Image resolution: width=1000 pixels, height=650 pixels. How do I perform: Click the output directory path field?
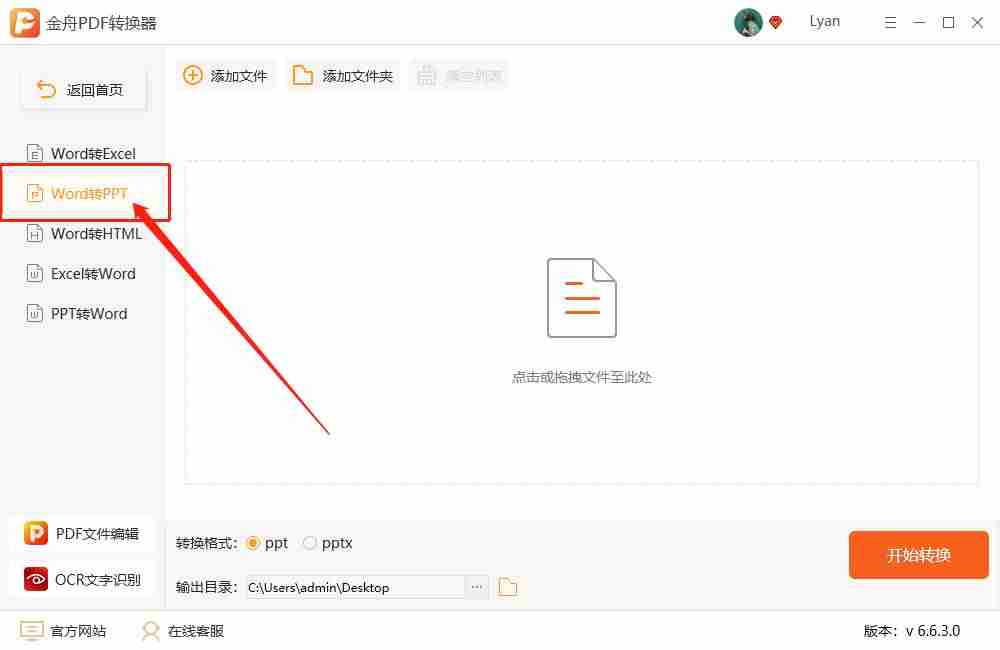tap(356, 587)
